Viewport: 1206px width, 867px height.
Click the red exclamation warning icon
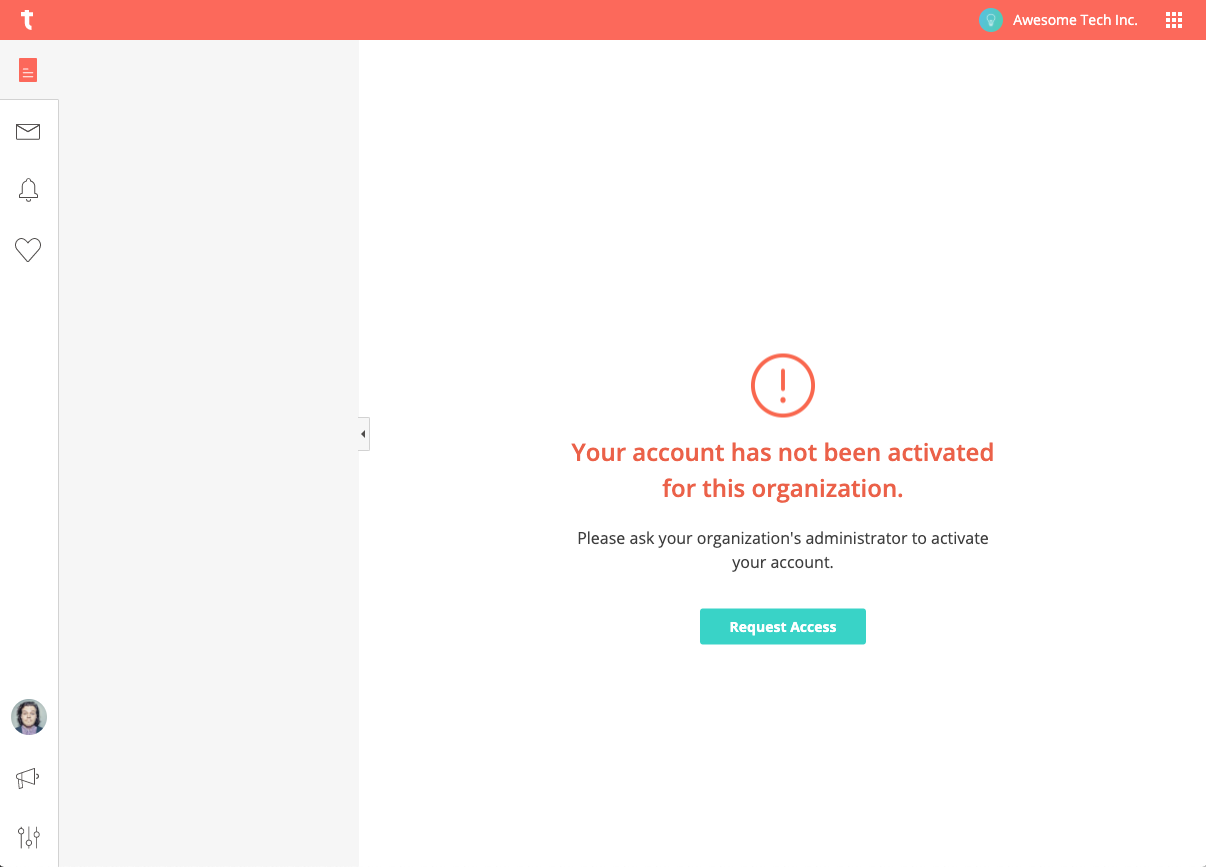pos(783,385)
